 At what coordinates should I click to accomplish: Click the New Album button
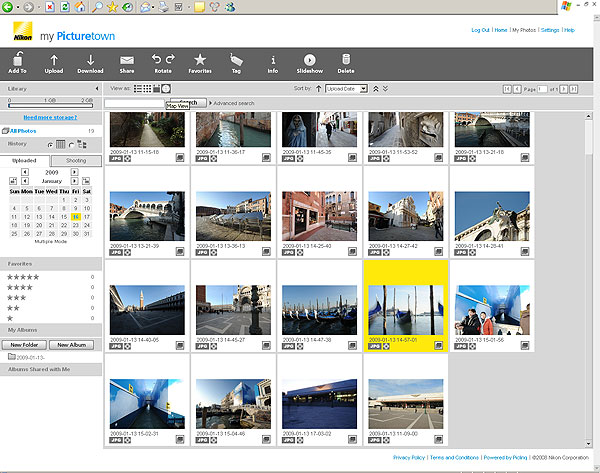coord(72,345)
